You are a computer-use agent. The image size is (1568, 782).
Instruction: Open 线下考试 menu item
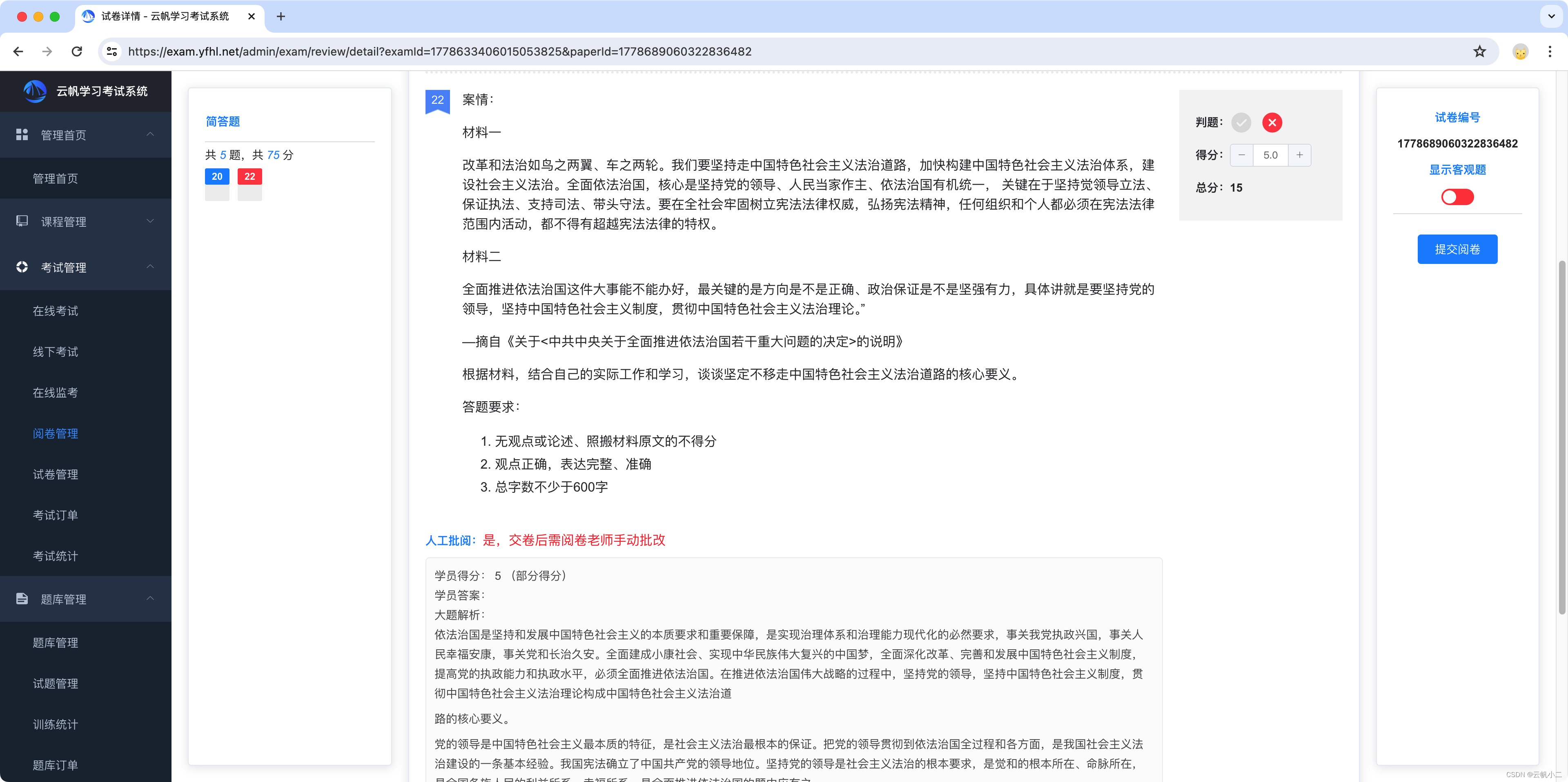click(x=86, y=351)
